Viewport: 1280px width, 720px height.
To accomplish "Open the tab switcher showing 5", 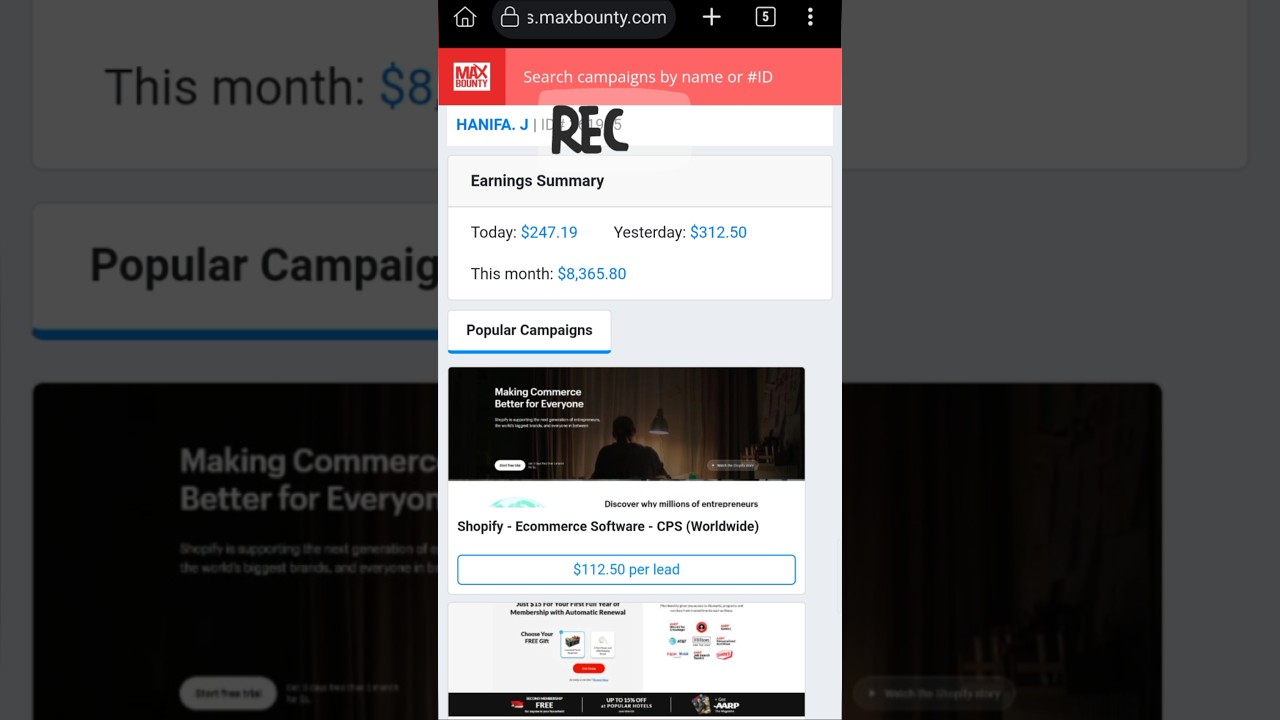I will [765, 17].
